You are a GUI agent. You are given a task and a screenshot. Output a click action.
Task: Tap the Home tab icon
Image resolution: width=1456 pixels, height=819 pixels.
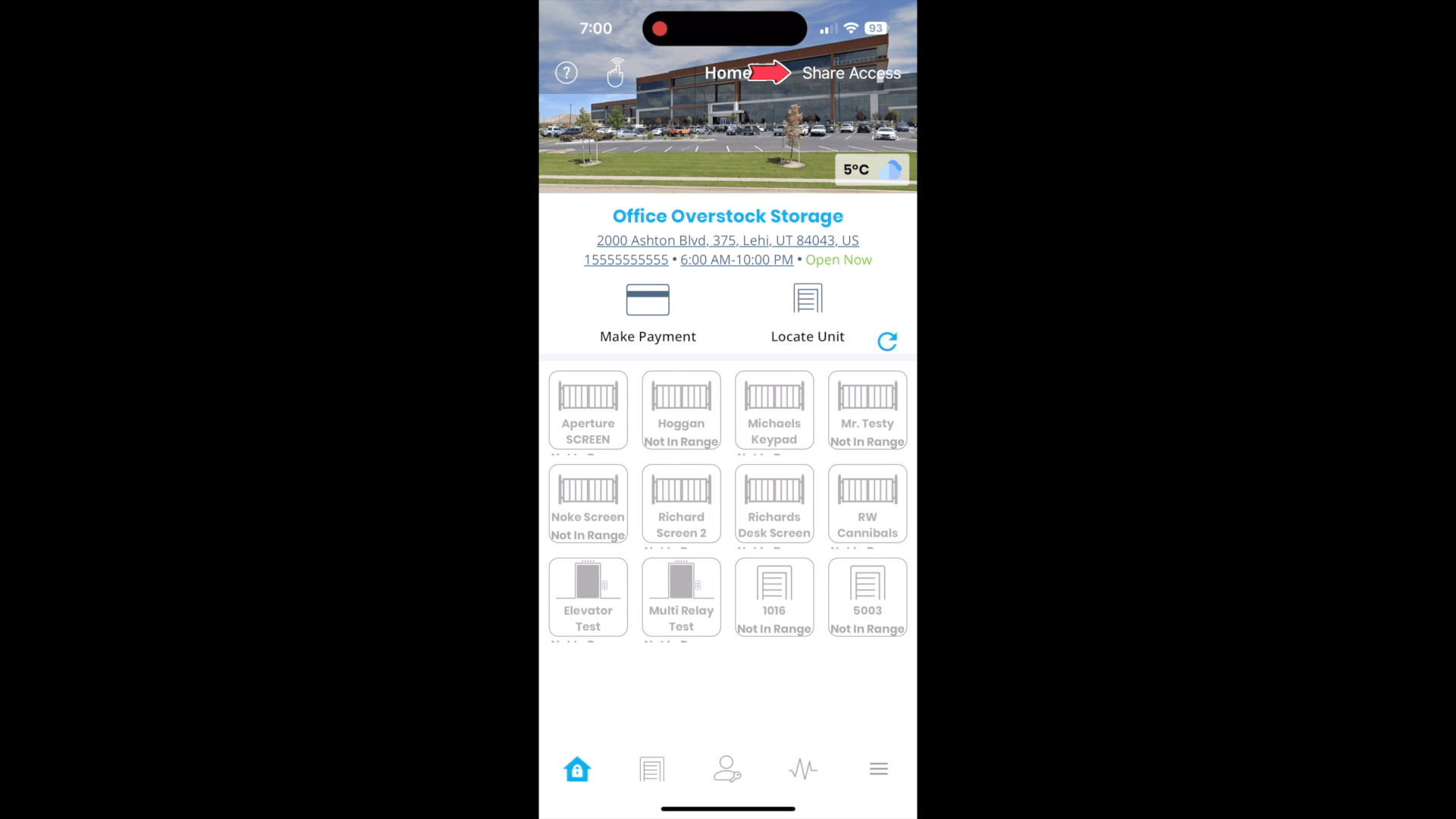576,769
